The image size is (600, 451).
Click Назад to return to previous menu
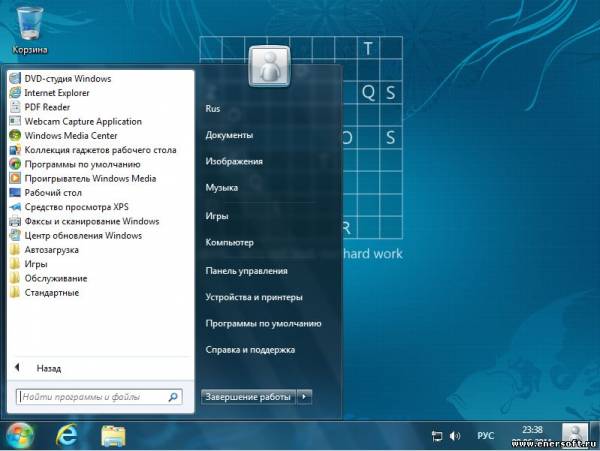pyautogui.click(x=49, y=368)
